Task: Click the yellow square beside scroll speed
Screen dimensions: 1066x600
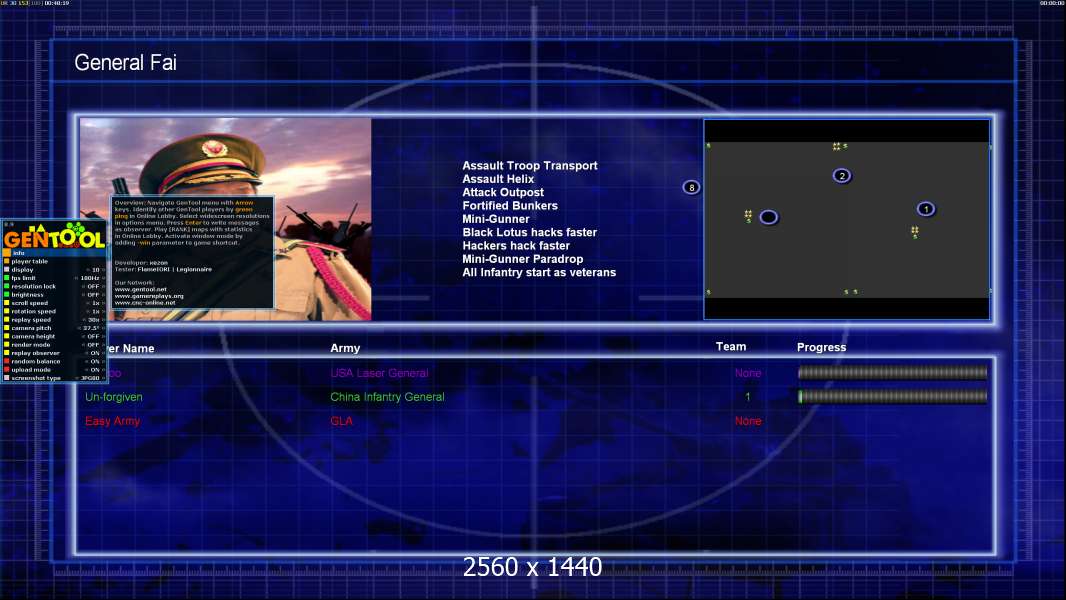Action: pos(7,303)
